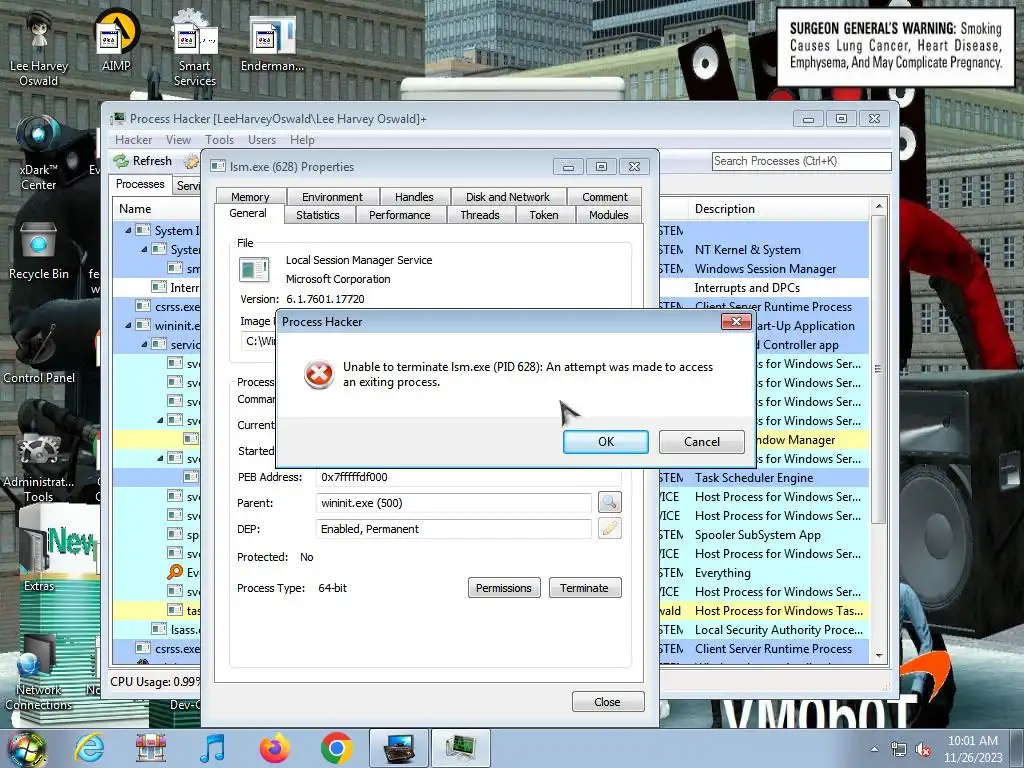This screenshot has width=1024, height=768.
Task: Open the Performance tab
Action: pos(400,215)
